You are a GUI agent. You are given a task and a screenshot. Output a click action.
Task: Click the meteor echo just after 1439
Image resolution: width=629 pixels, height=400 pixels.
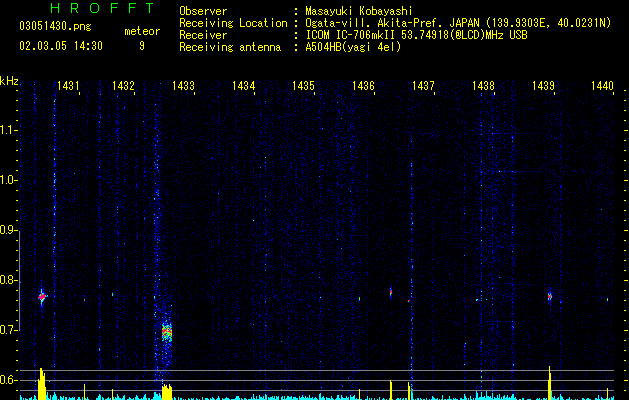pos(550,296)
